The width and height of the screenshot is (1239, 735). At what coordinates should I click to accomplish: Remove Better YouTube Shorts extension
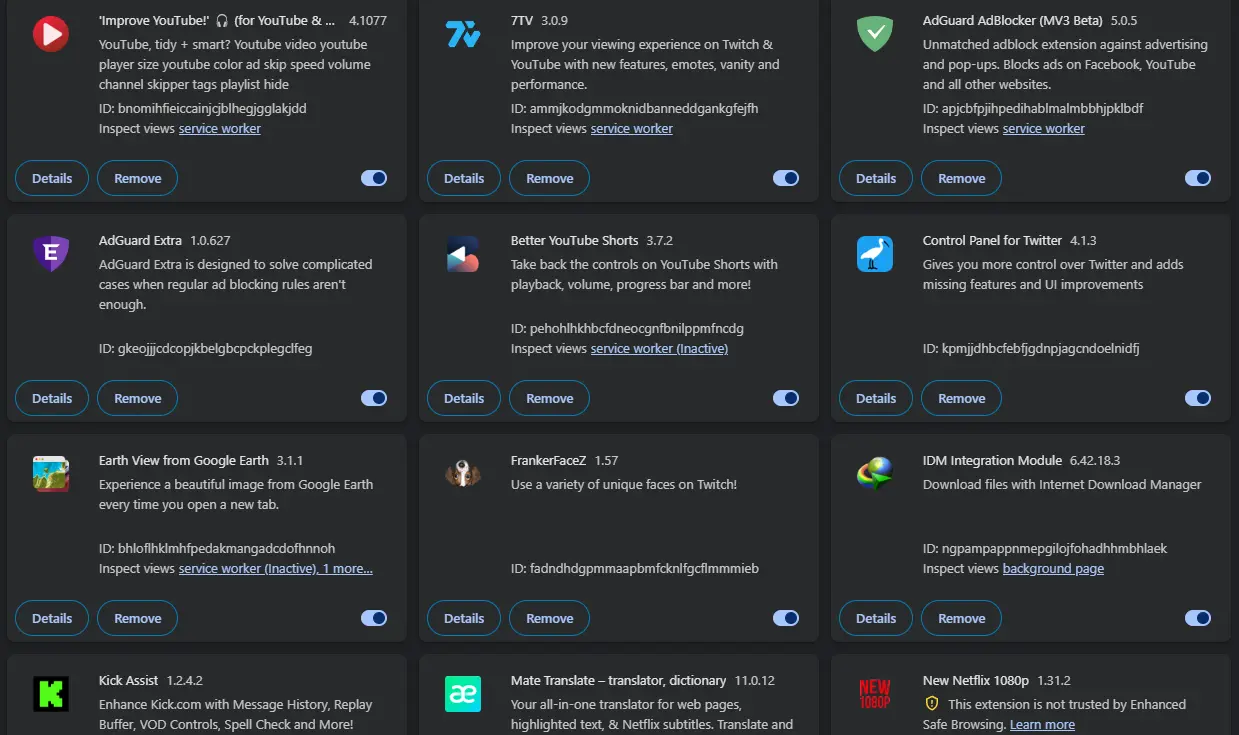(549, 398)
